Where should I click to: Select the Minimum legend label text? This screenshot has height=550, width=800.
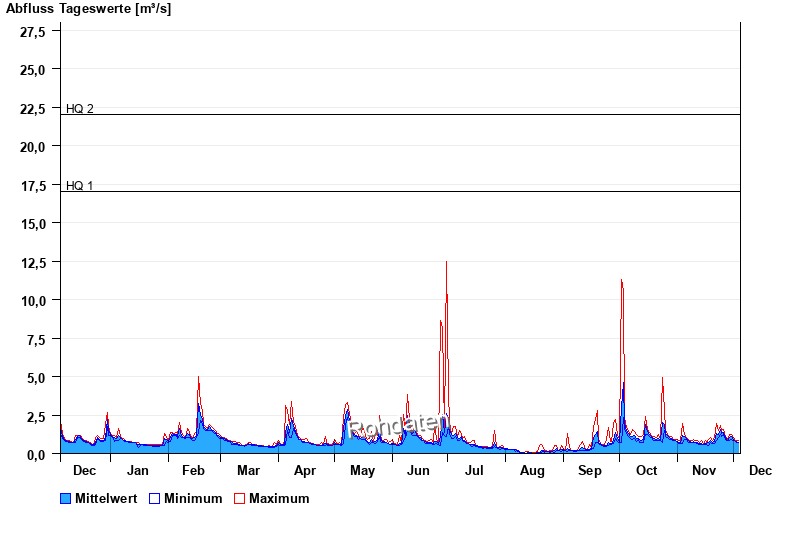click(x=193, y=498)
